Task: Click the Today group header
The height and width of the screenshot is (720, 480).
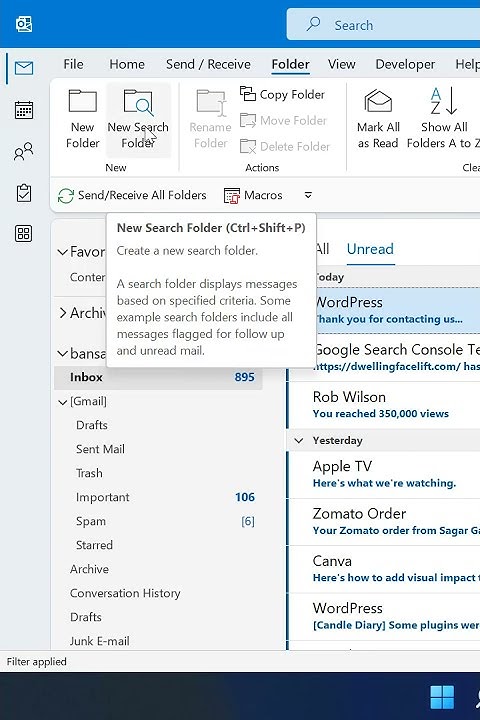Action: coord(398,277)
